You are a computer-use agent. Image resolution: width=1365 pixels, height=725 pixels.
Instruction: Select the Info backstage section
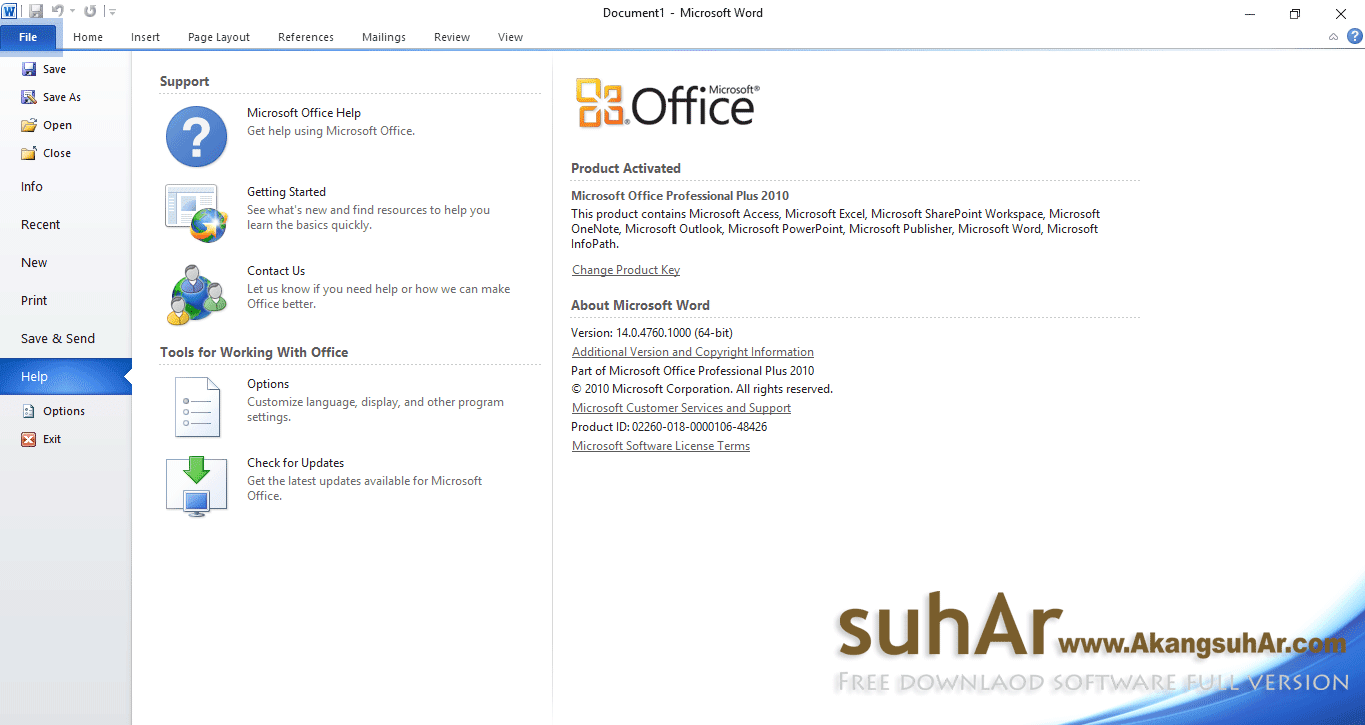click(32, 187)
